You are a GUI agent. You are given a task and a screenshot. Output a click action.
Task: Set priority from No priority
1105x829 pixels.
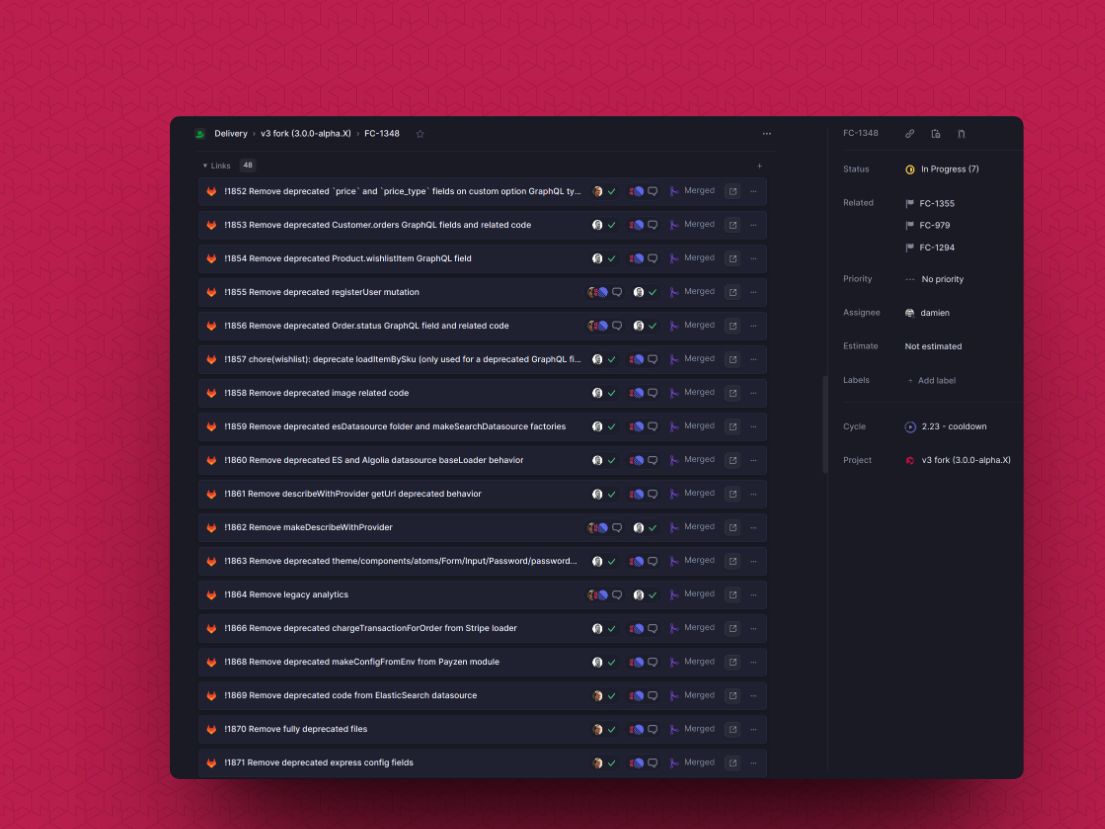click(x=934, y=279)
